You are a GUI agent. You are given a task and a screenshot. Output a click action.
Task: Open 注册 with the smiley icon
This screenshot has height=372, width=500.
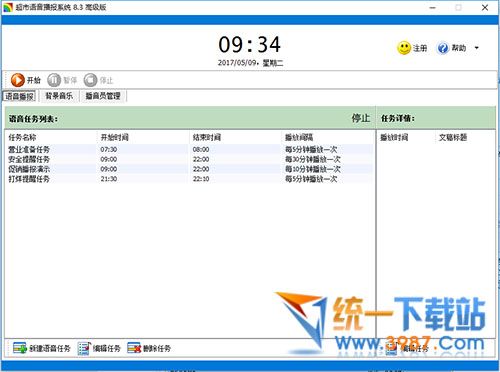point(412,48)
